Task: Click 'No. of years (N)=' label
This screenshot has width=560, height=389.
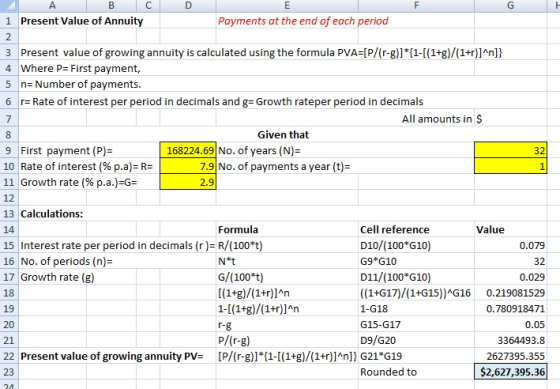Action: tap(259, 150)
